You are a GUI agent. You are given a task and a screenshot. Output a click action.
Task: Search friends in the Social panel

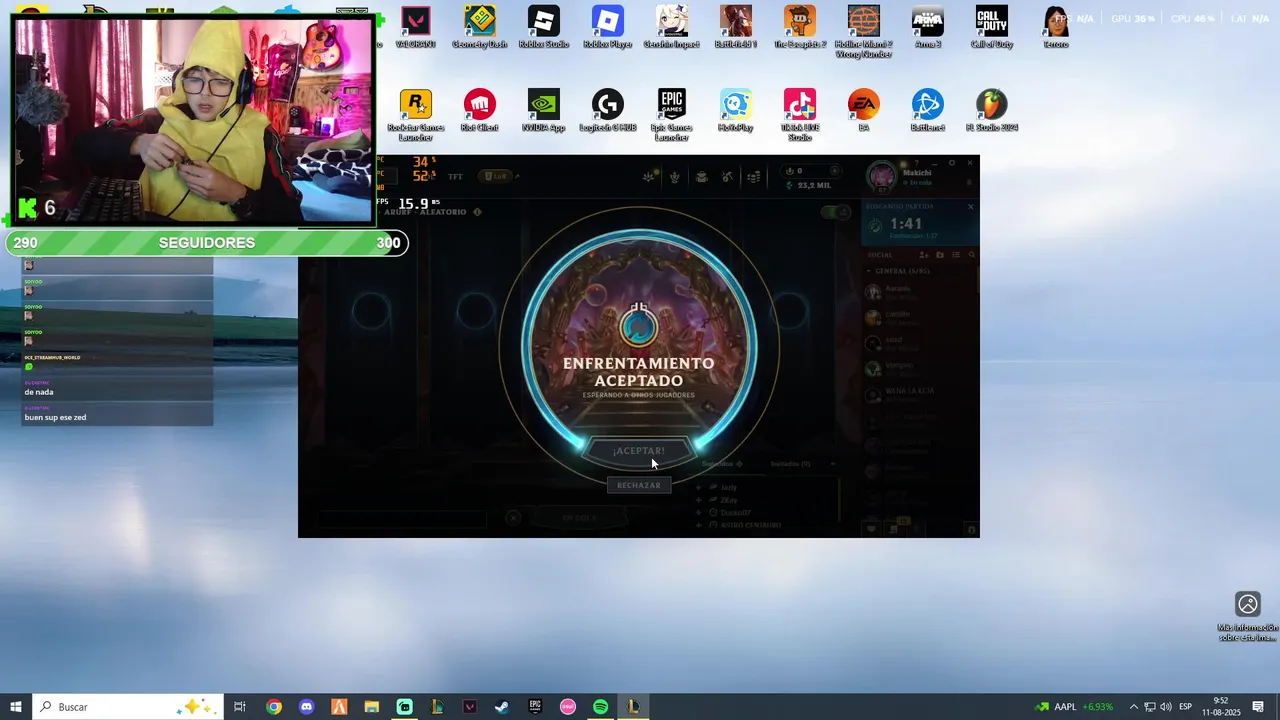tap(971, 255)
